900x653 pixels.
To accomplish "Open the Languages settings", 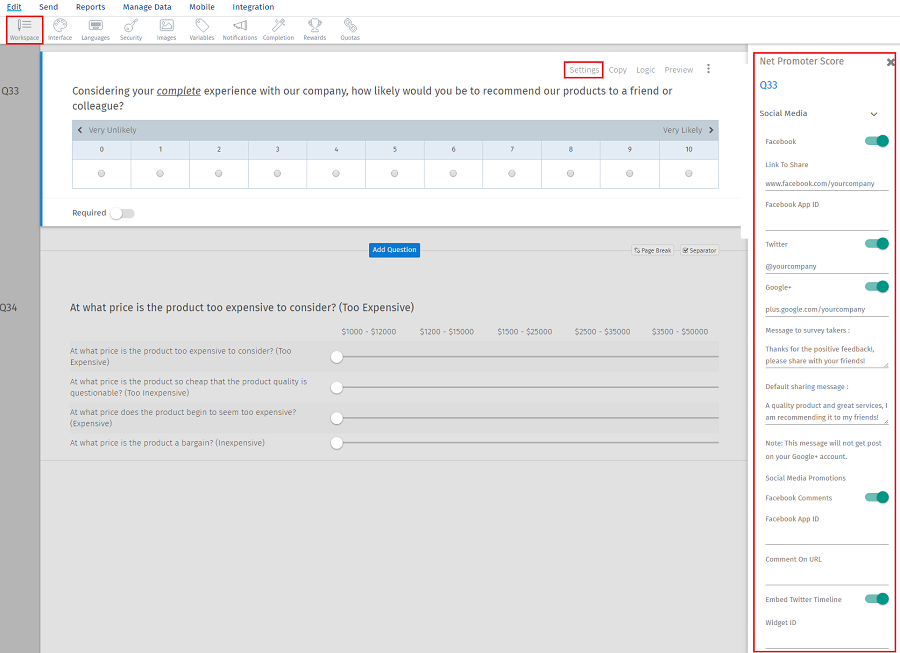I will coord(96,28).
